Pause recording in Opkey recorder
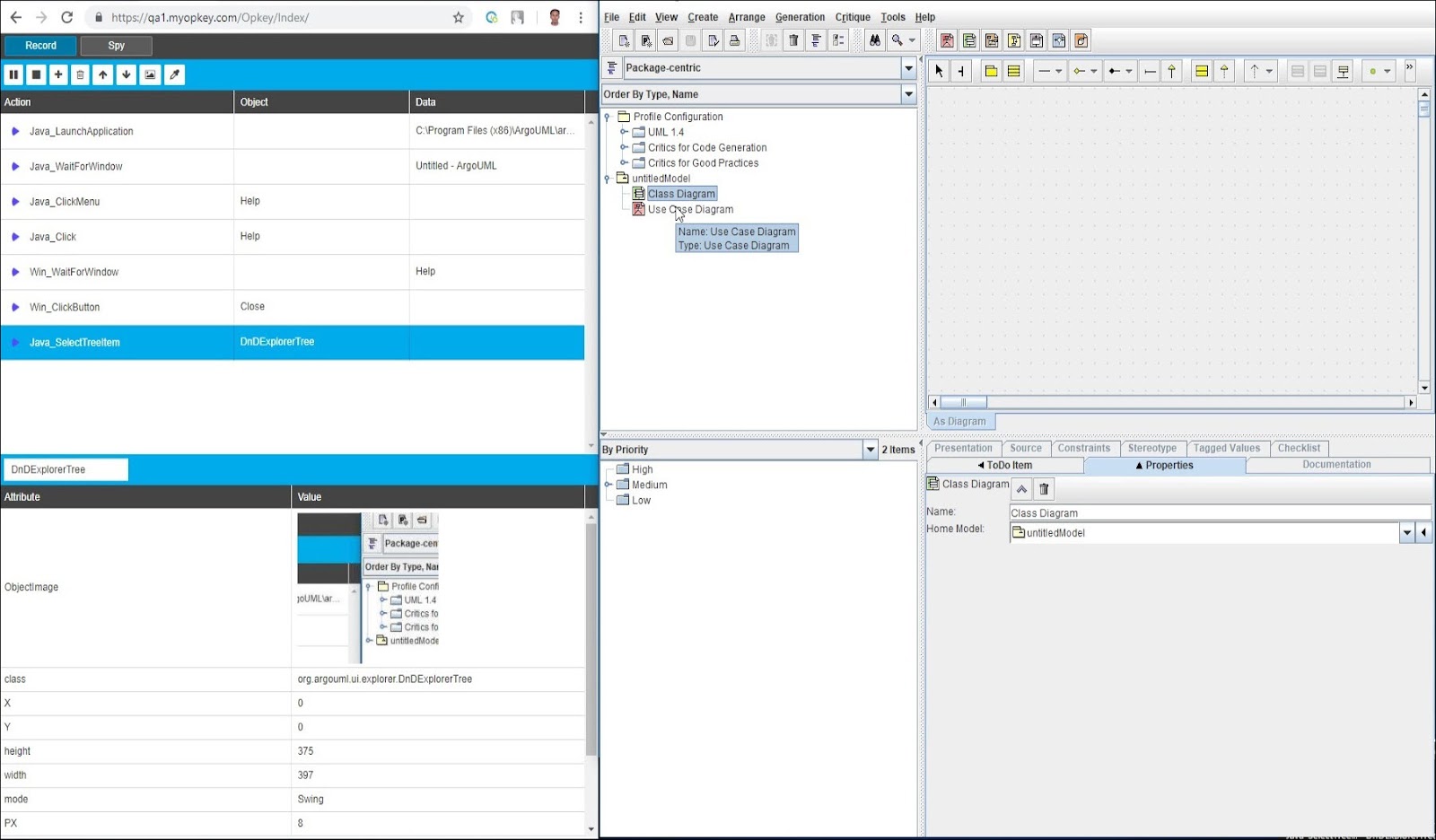The height and width of the screenshot is (840, 1436). 13,74
